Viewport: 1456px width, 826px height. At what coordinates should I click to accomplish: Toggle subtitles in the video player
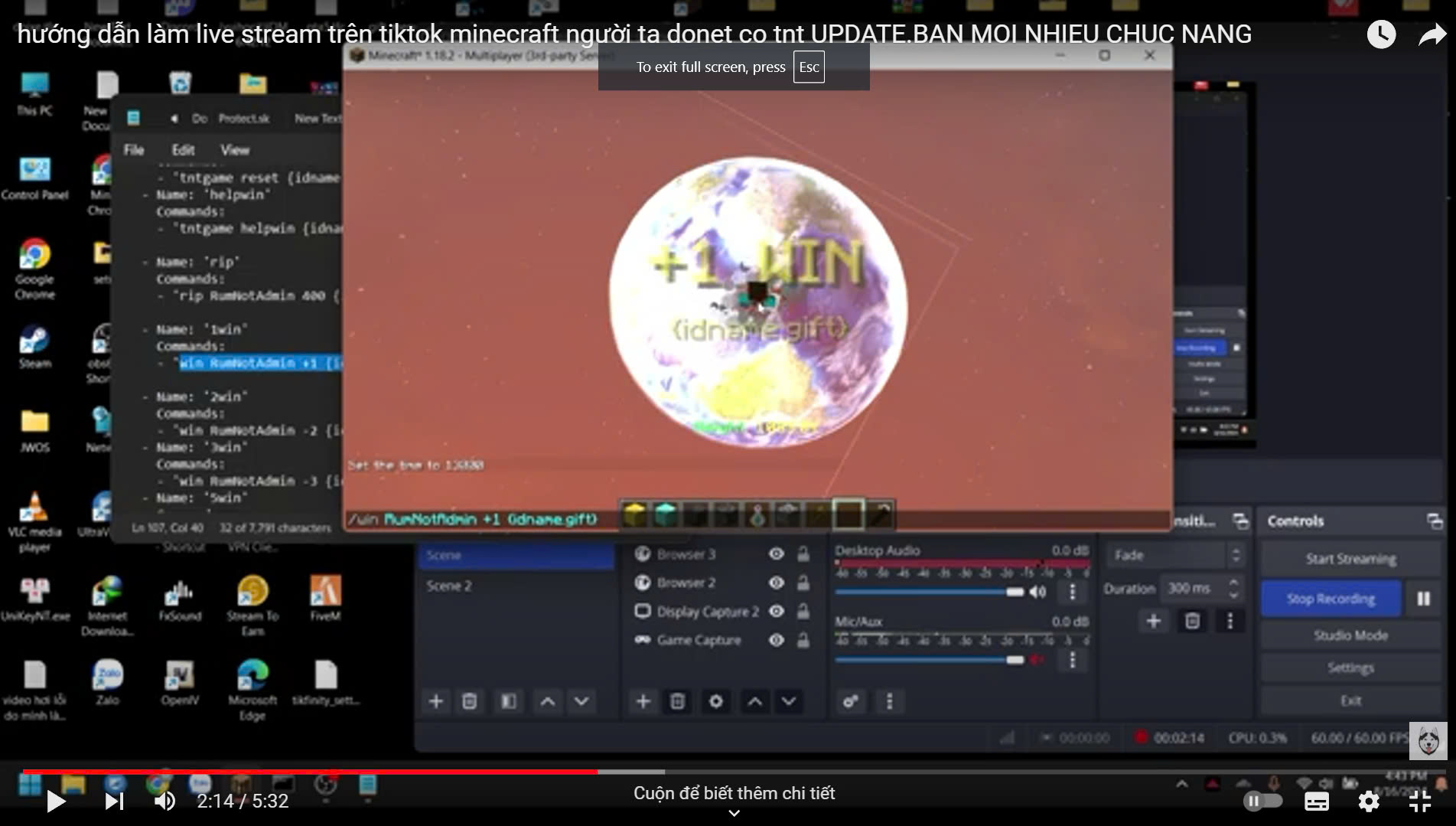tap(1316, 802)
